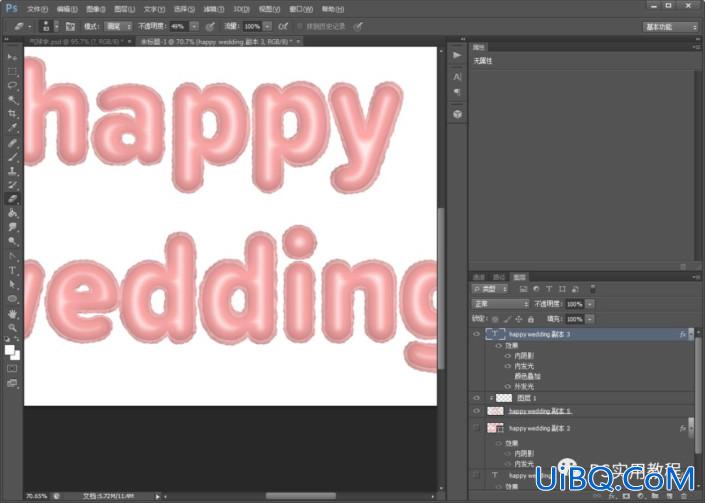This screenshot has width=705, height=503.
Task: Open the 窗口 menu
Action: pos(301,9)
